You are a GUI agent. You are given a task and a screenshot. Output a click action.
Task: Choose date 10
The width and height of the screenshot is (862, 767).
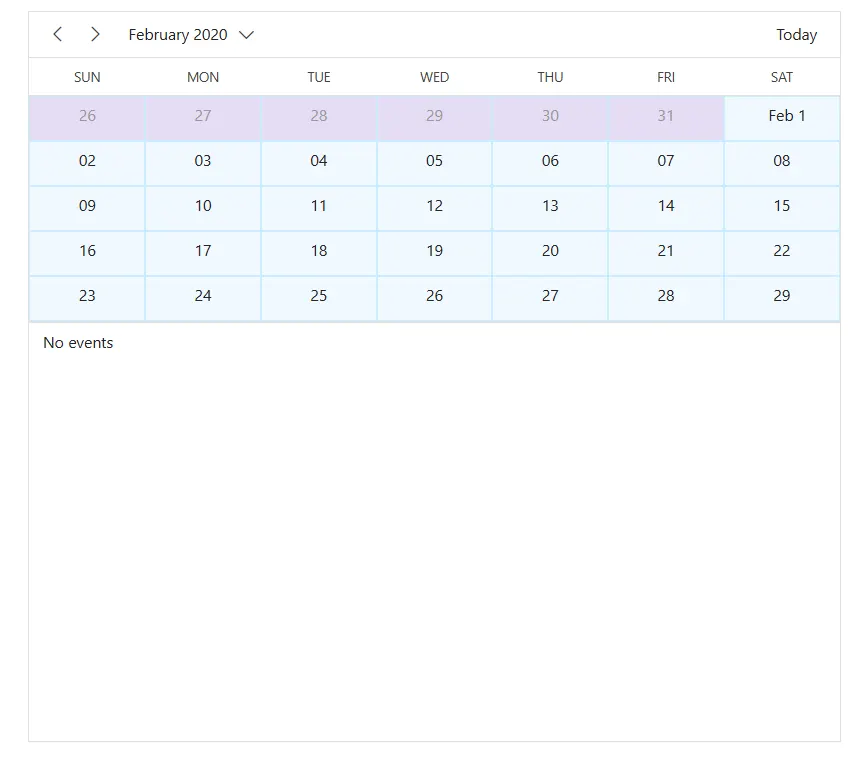(203, 208)
